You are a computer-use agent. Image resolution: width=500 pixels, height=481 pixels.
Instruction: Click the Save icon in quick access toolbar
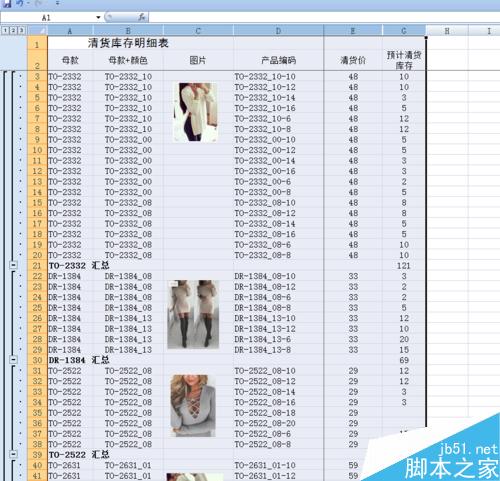tap(6, 3)
